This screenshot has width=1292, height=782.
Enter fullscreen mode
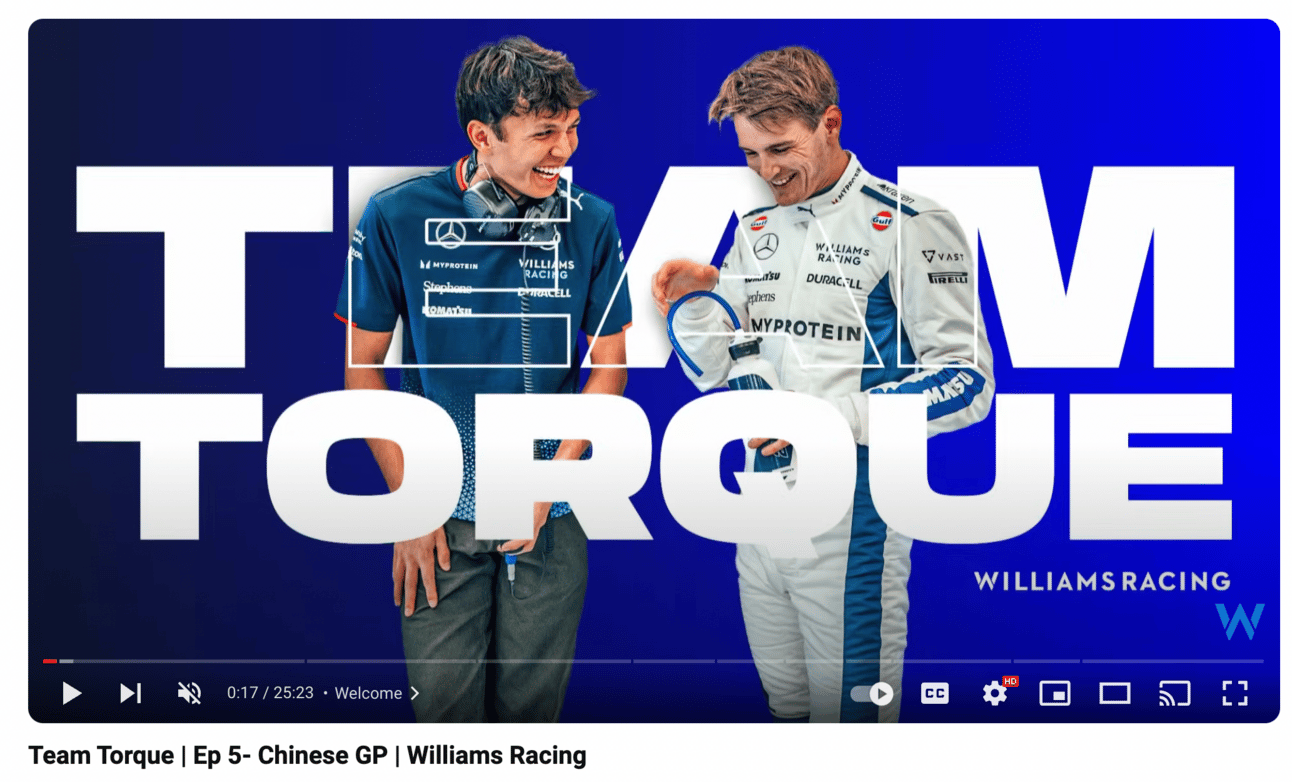(x=1235, y=693)
